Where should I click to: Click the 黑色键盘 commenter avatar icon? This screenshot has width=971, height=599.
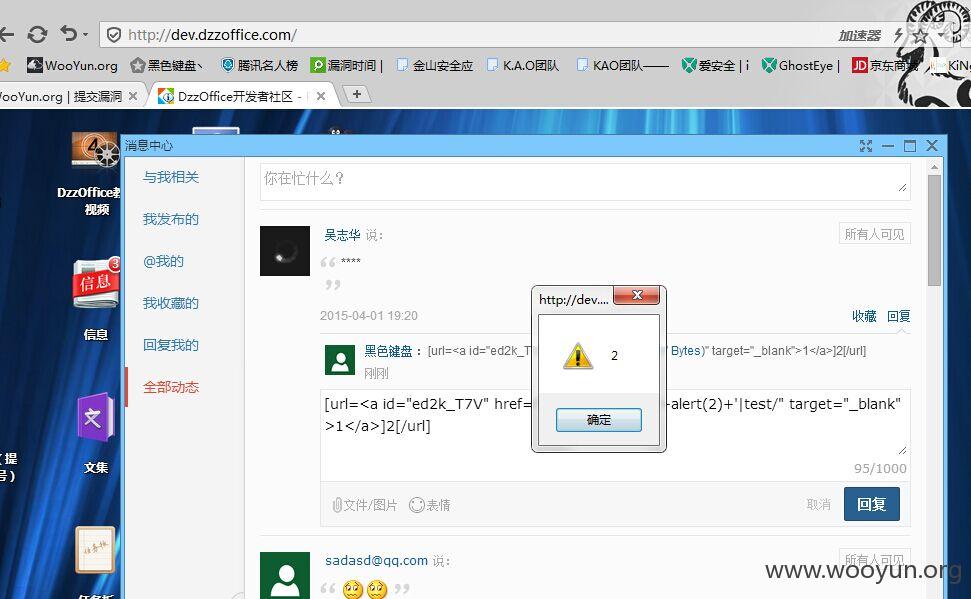pyautogui.click(x=340, y=360)
